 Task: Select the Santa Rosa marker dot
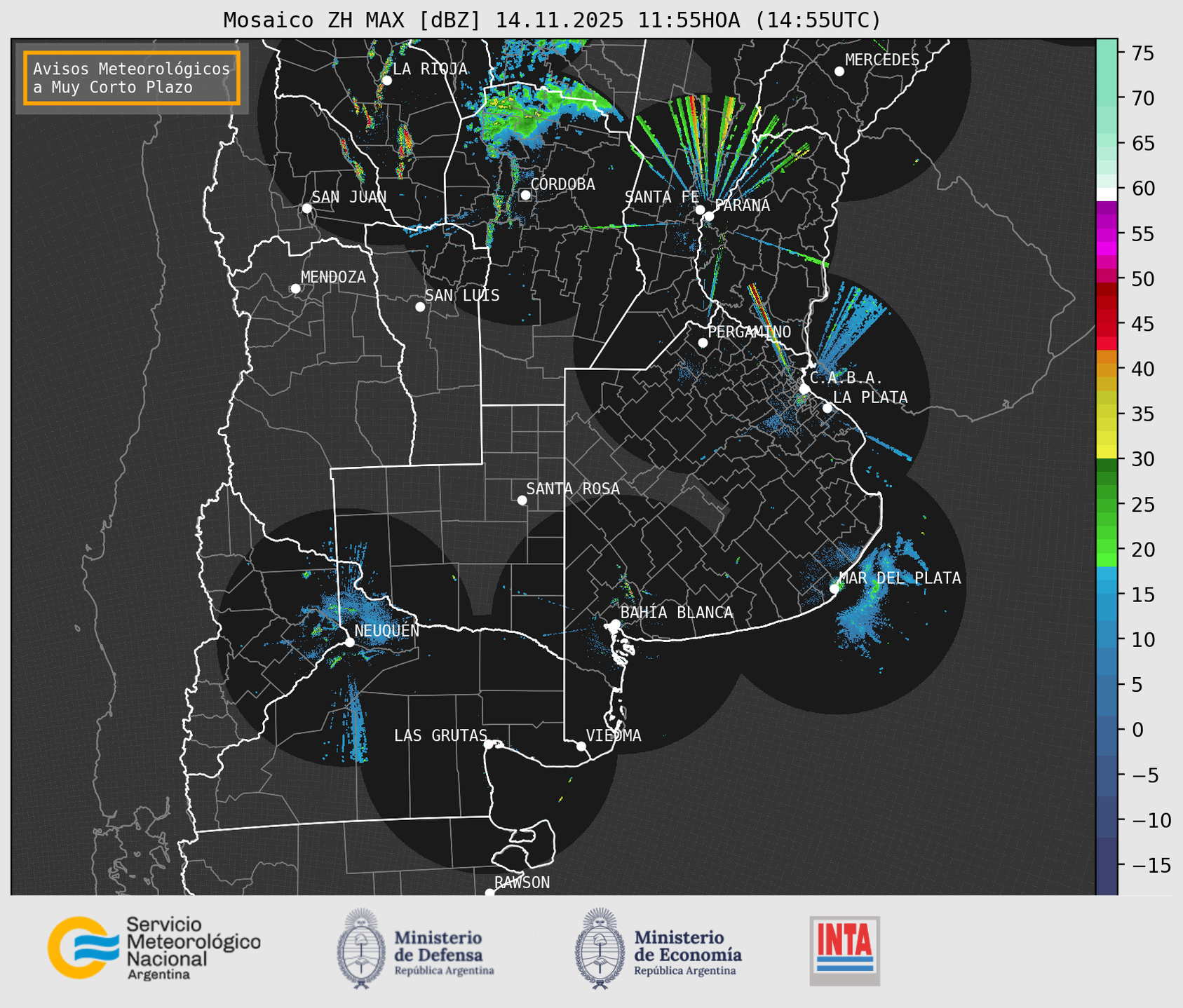click(x=522, y=500)
